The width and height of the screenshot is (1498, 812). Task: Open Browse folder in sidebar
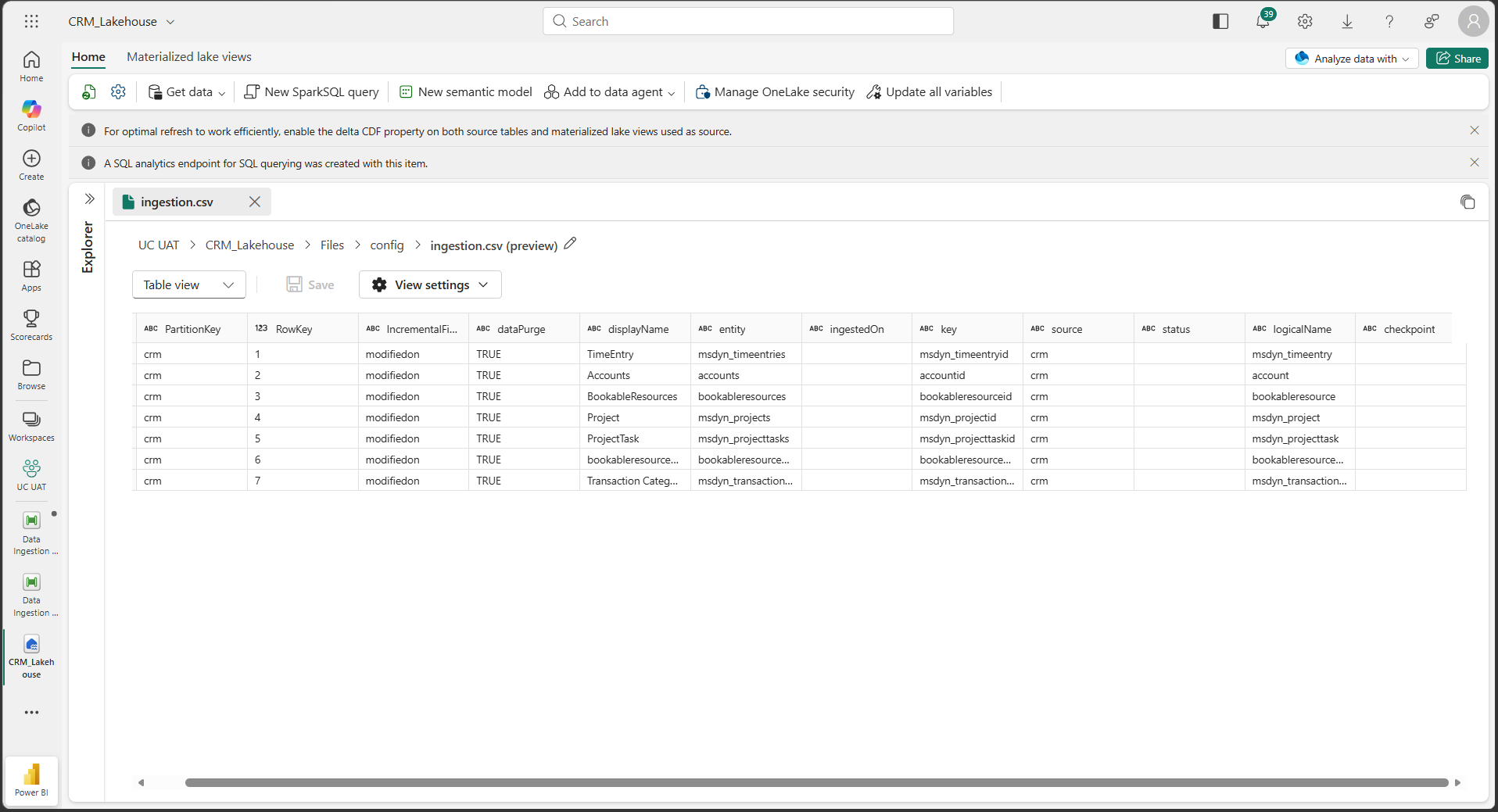[31, 374]
